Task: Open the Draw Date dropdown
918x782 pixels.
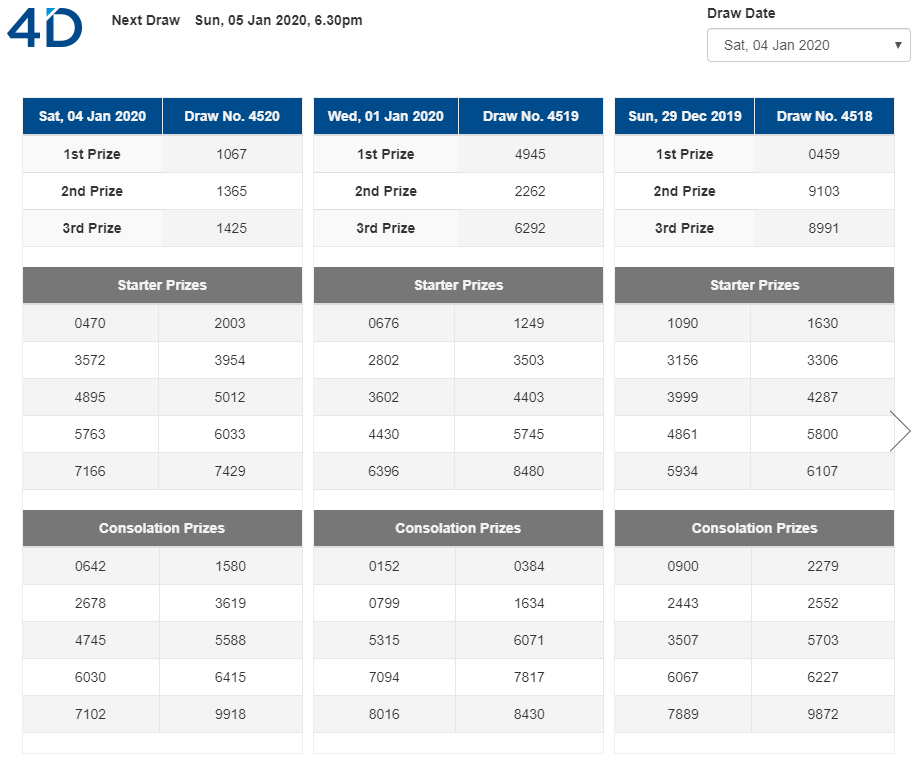Action: click(x=808, y=45)
